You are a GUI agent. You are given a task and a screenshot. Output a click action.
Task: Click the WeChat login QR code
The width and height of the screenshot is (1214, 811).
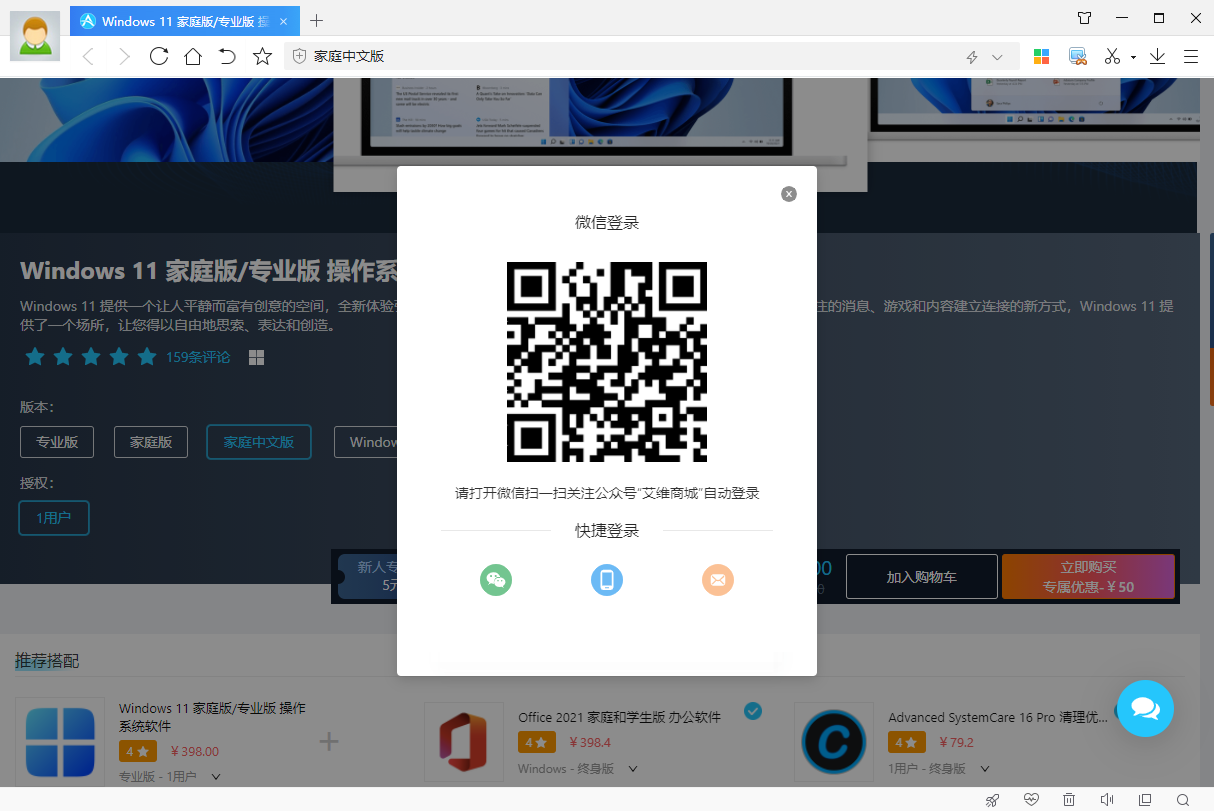point(607,362)
